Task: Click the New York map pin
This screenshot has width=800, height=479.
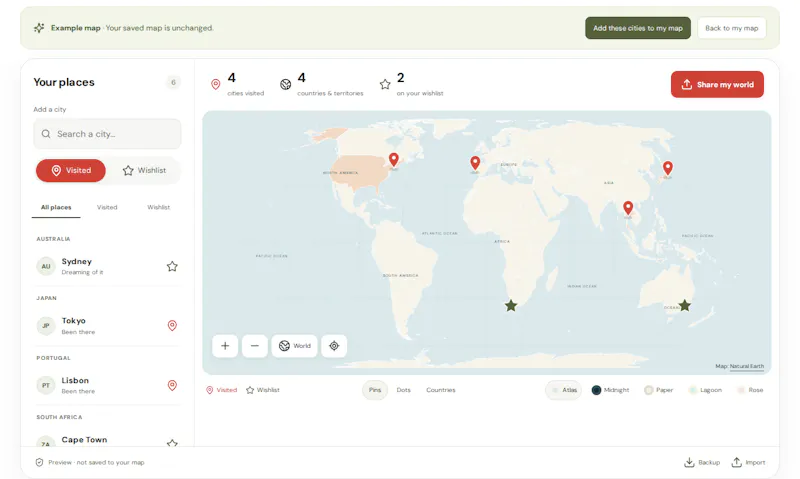Action: click(393, 160)
